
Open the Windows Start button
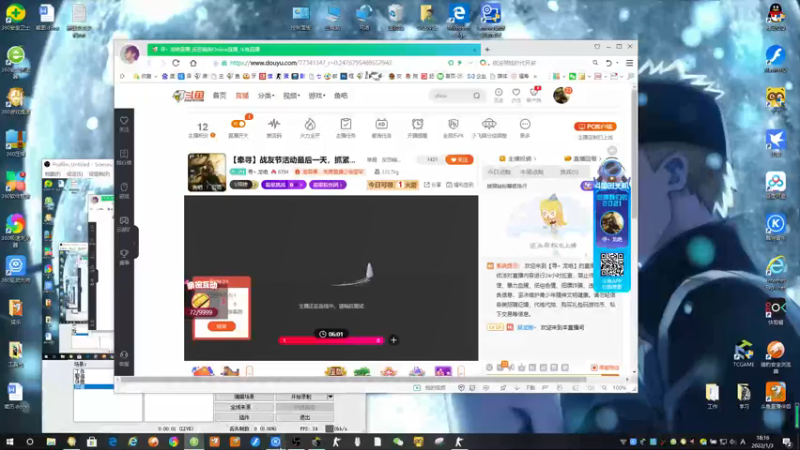coord(9,441)
